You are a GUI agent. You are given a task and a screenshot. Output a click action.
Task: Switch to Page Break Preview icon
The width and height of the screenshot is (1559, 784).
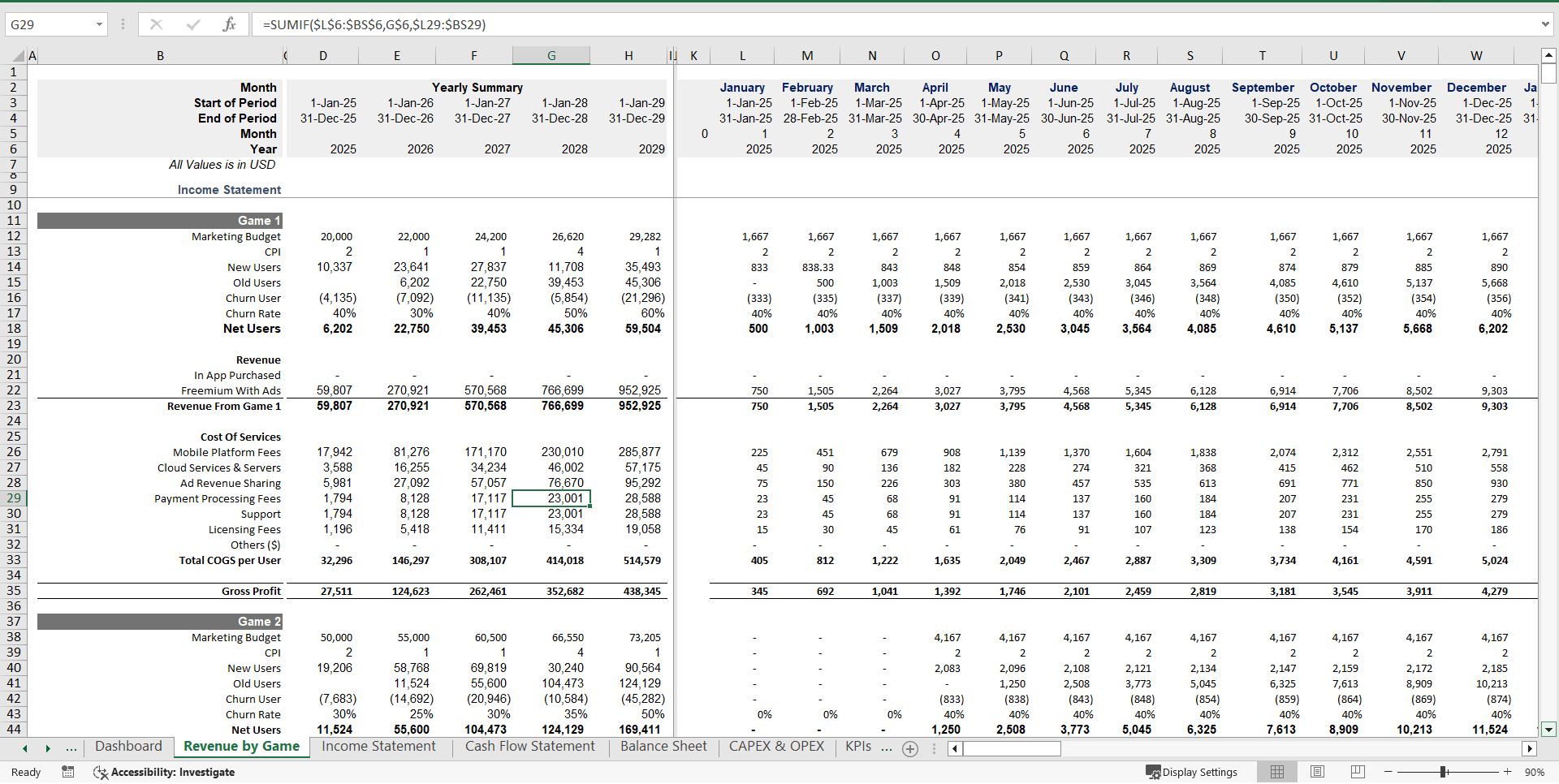tap(1358, 772)
